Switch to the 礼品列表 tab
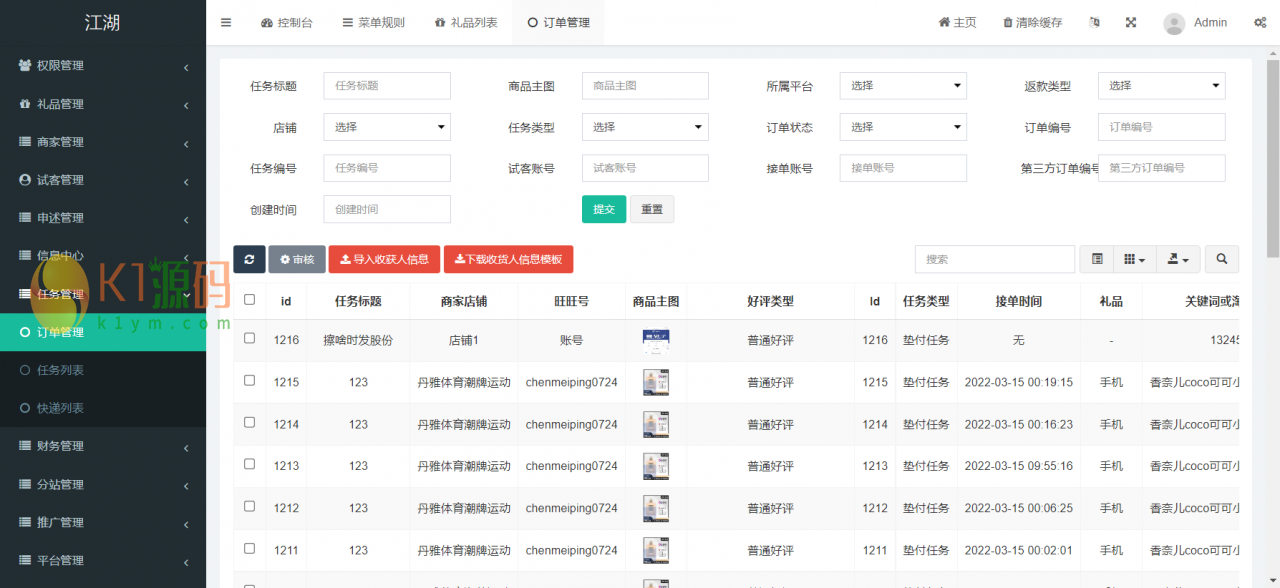This screenshot has height=588, width=1280. coord(466,23)
